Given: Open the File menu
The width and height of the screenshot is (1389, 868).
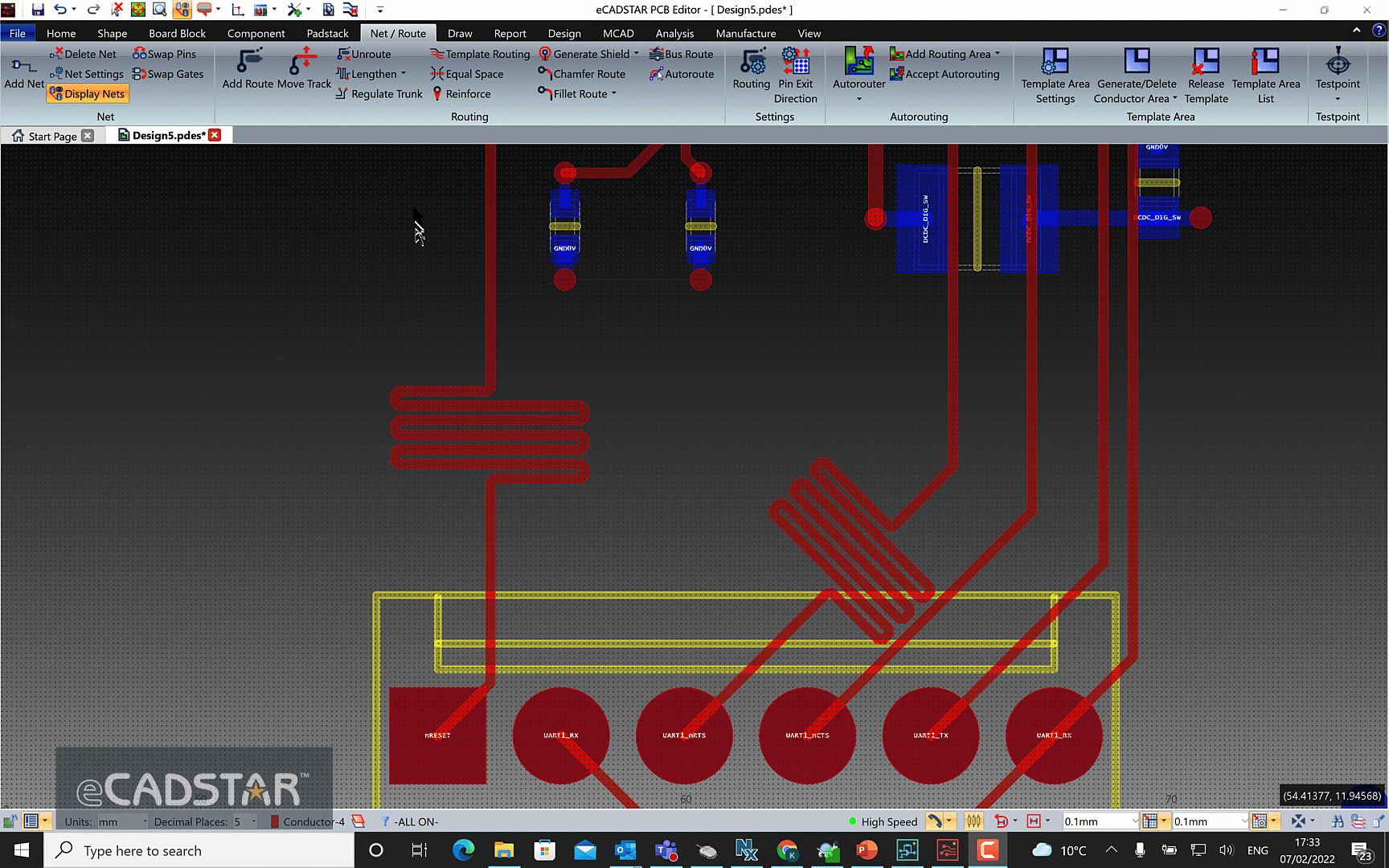Looking at the screenshot, I should (18, 33).
